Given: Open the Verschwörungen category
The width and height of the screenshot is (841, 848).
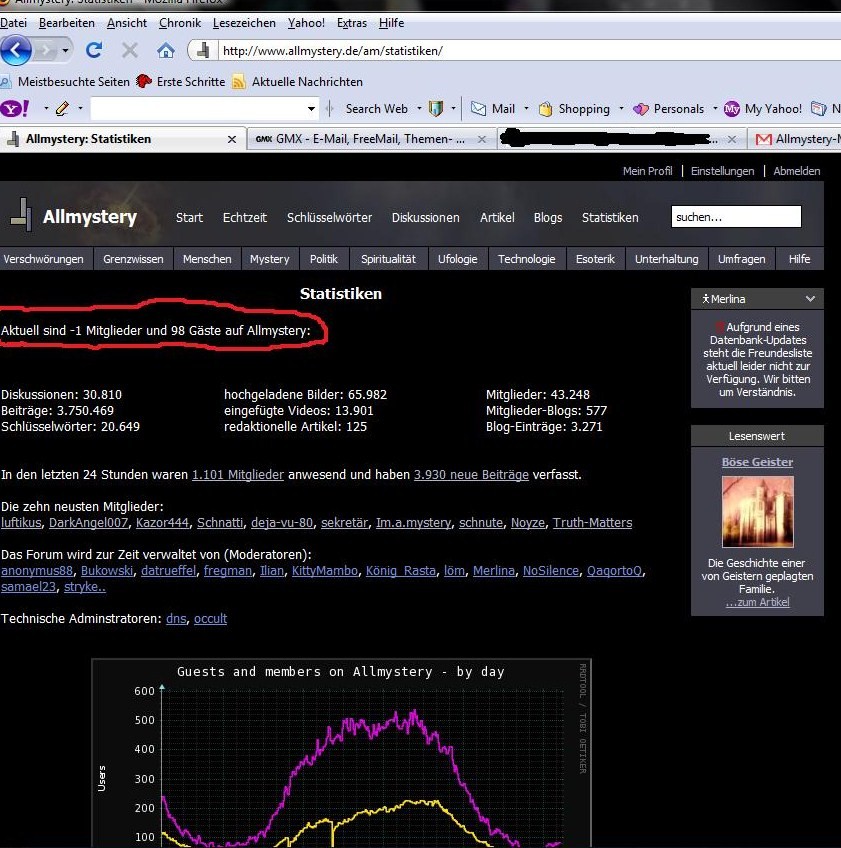Looking at the screenshot, I should pyautogui.click(x=43, y=259).
